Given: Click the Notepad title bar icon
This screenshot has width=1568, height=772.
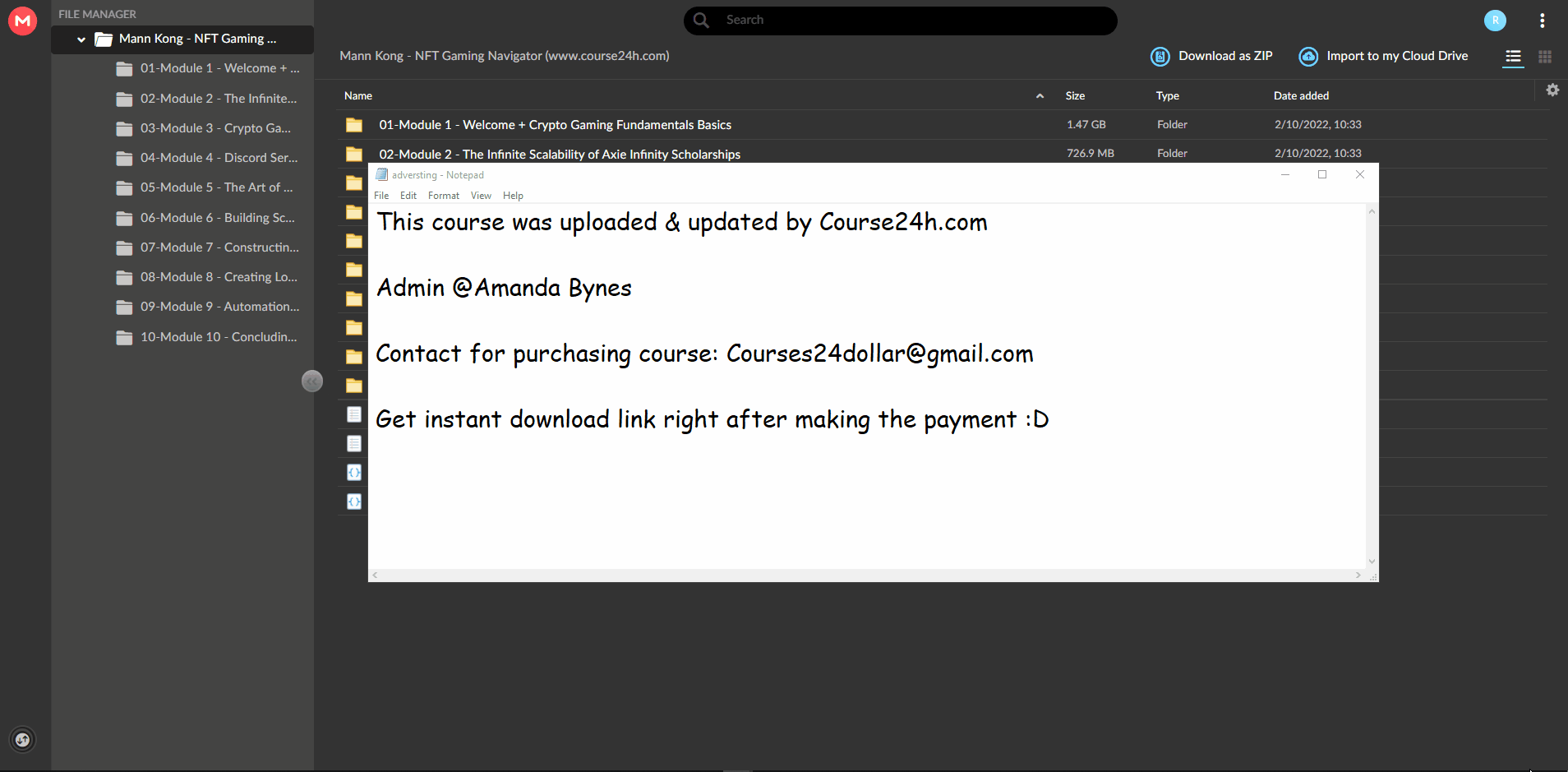Looking at the screenshot, I should pyautogui.click(x=381, y=174).
